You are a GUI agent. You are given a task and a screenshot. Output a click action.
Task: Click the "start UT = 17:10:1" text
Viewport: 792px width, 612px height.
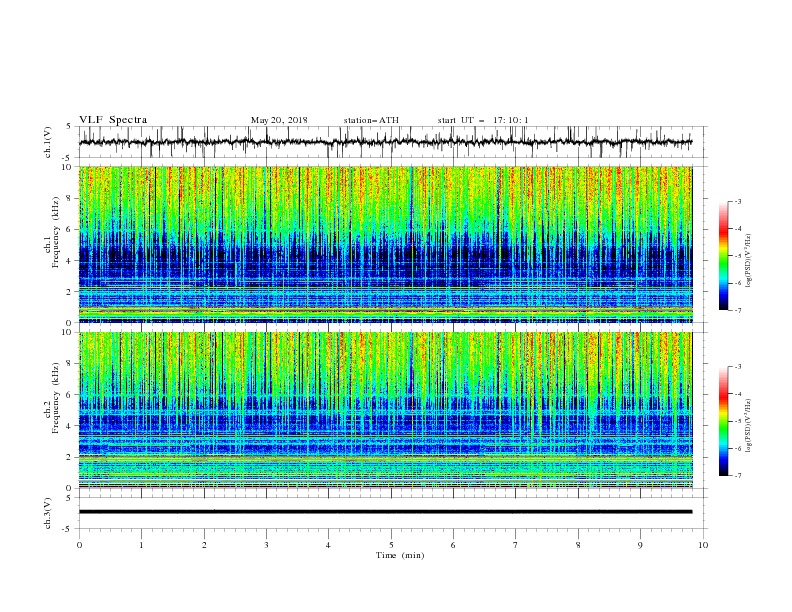click(483, 120)
